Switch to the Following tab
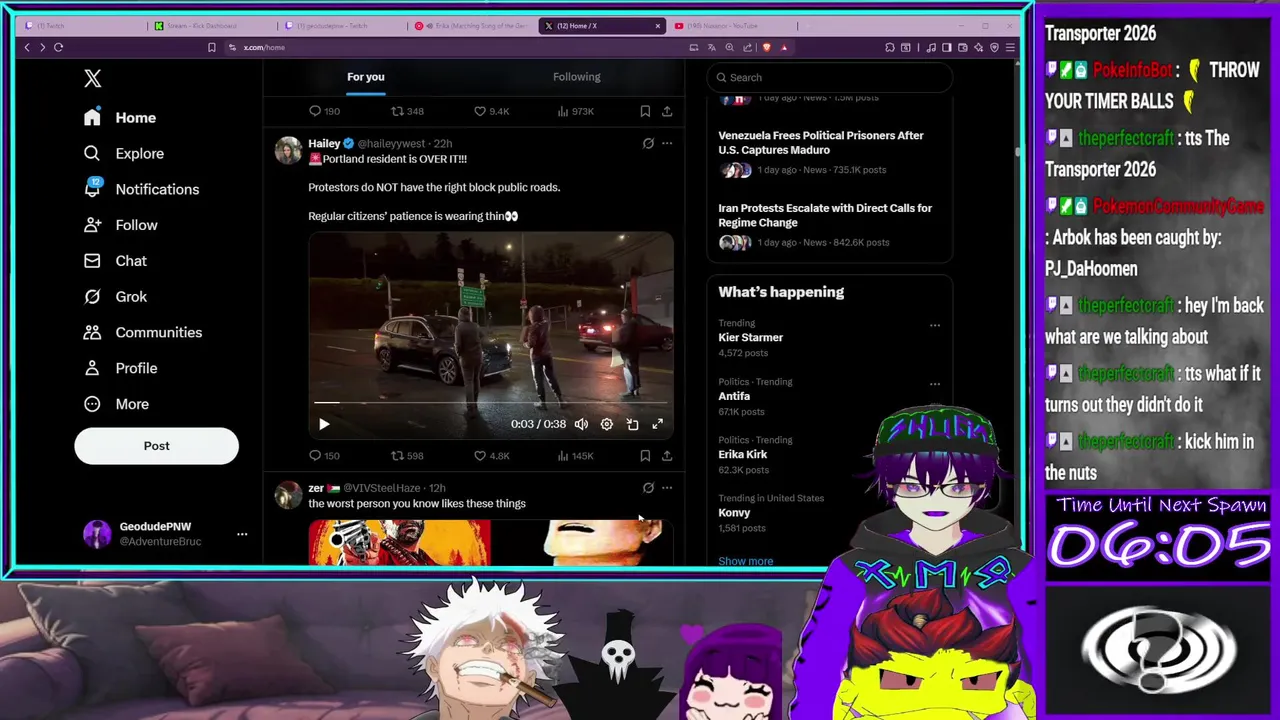This screenshot has height=720, width=1280. (x=577, y=77)
